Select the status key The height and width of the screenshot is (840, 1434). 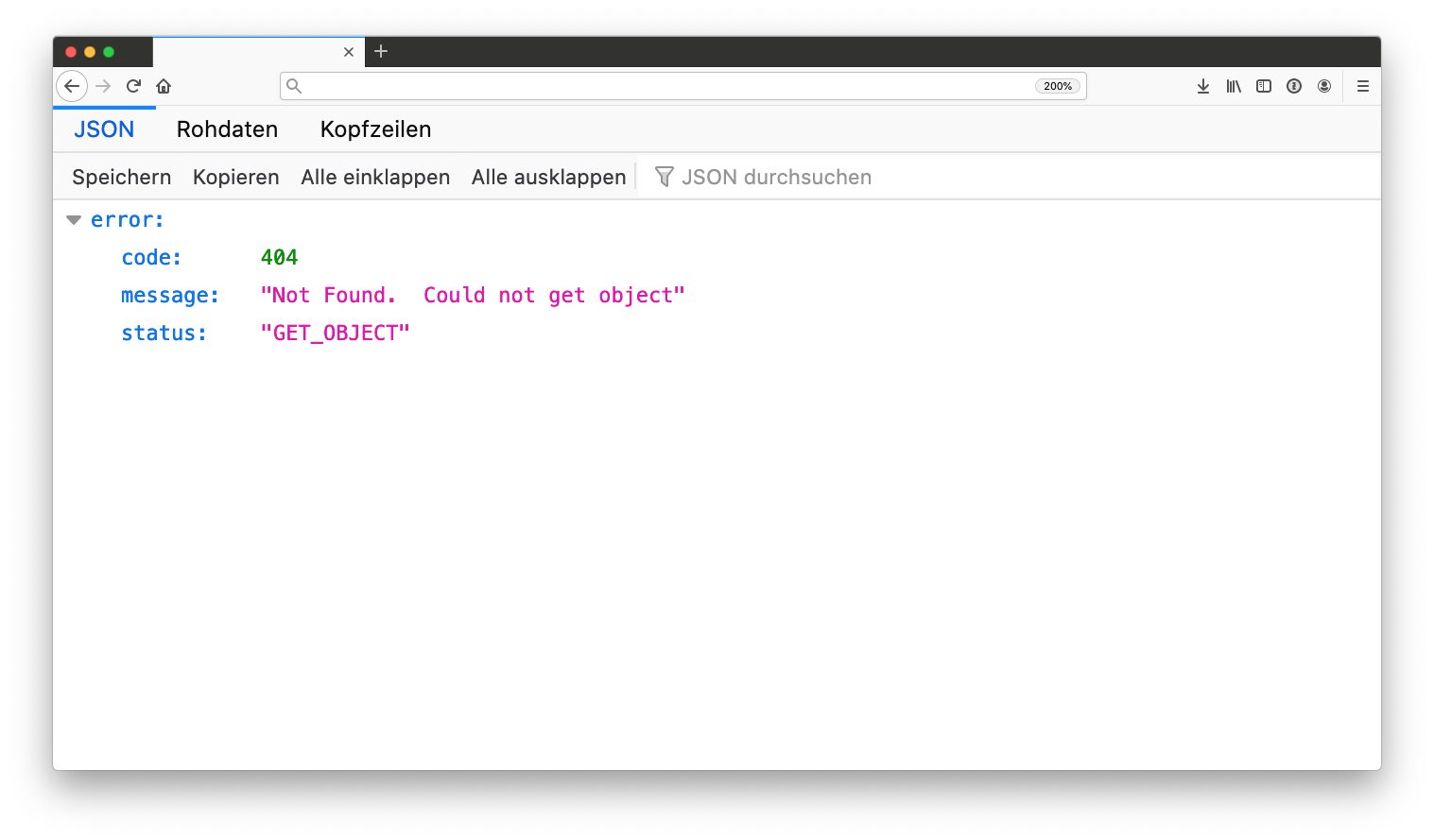tap(164, 333)
